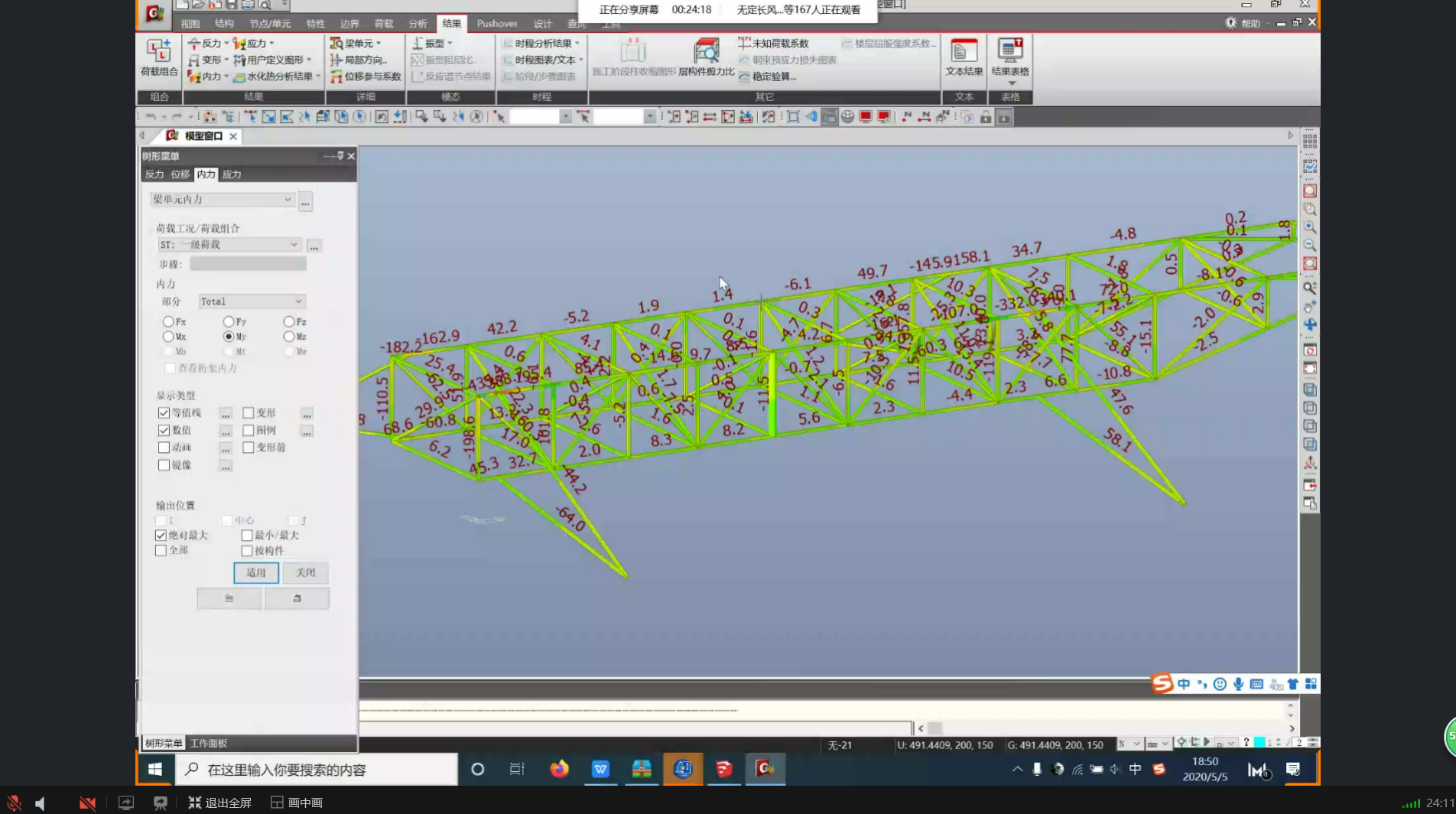1456x814 pixels.
Task: Open the ST: 一级荷载 load case dropdown
Action: coord(294,245)
